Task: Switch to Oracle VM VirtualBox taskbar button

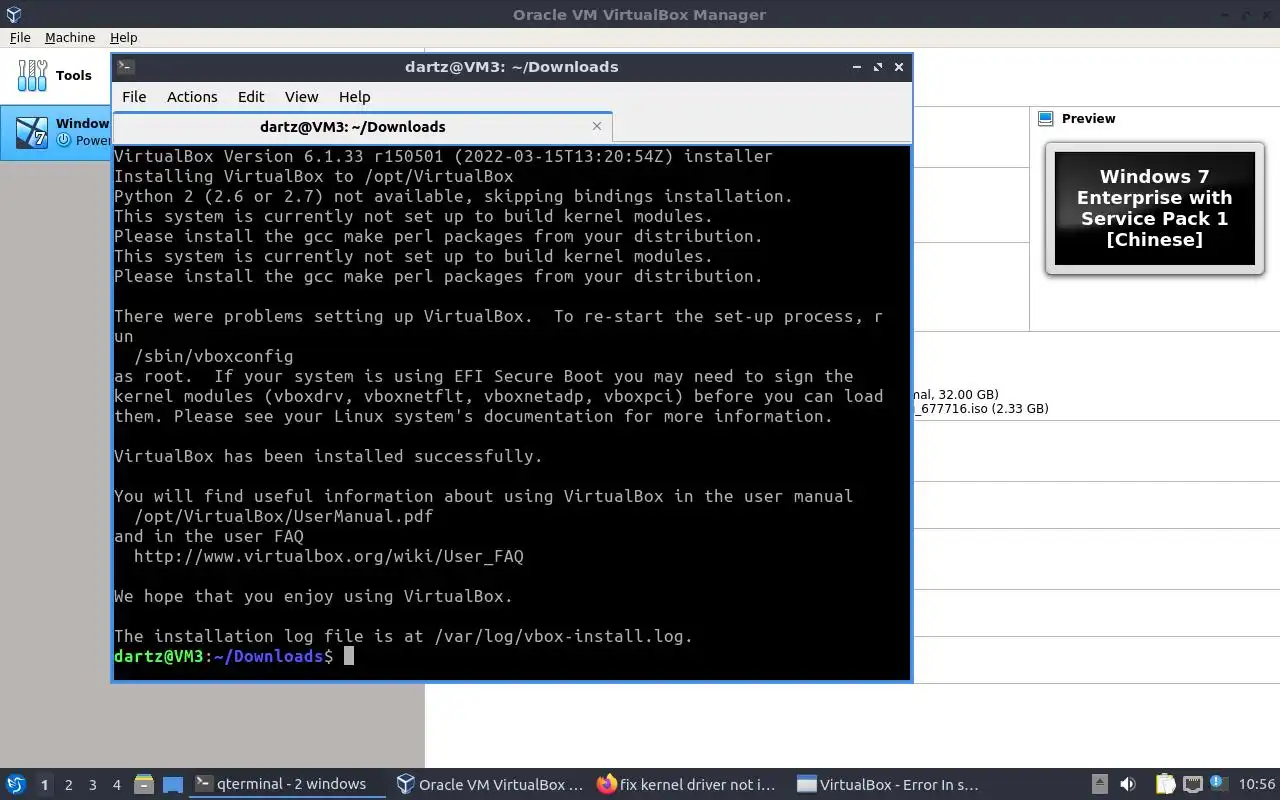Action: point(490,784)
